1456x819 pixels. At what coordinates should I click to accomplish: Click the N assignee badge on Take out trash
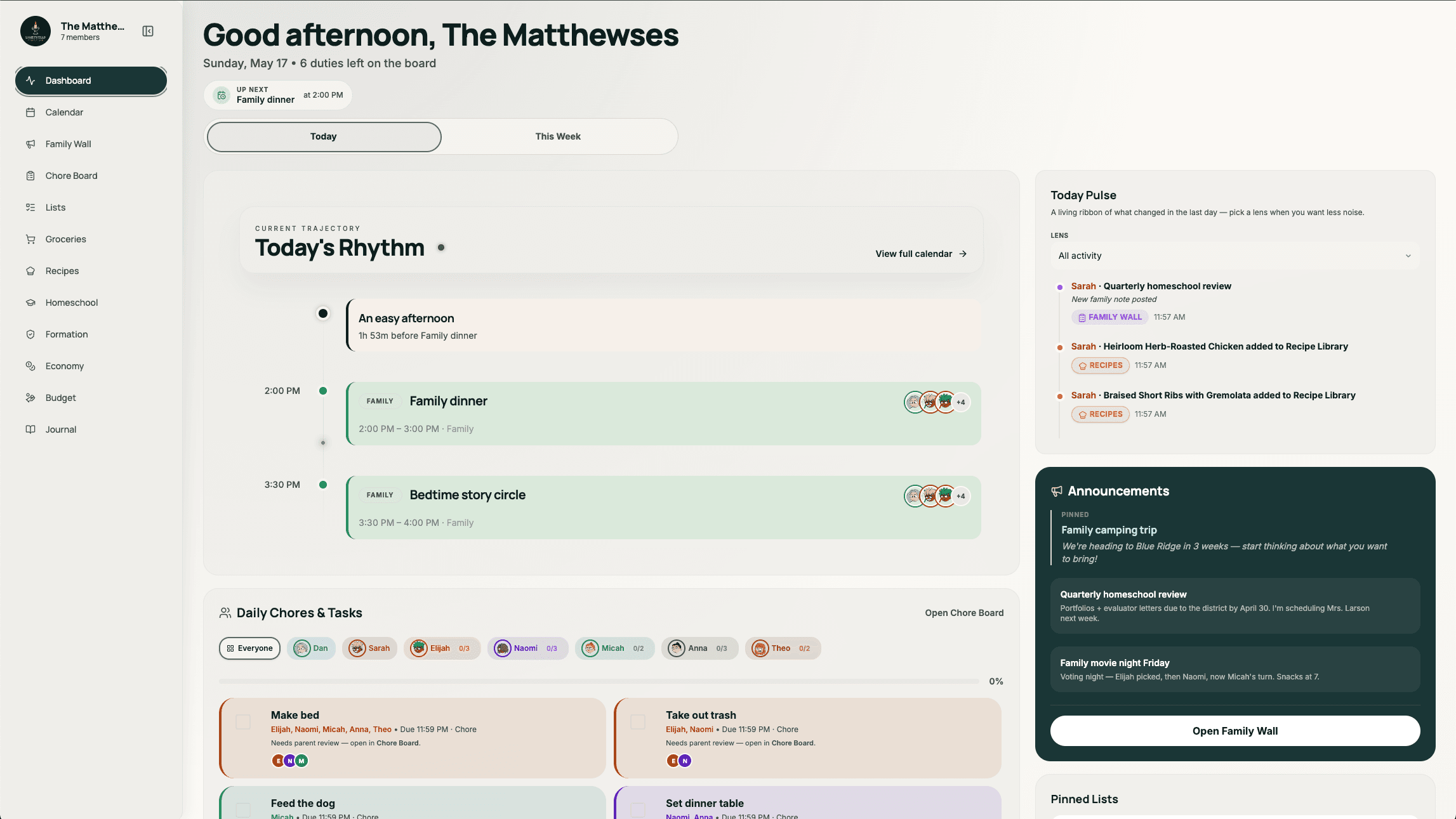pos(685,761)
